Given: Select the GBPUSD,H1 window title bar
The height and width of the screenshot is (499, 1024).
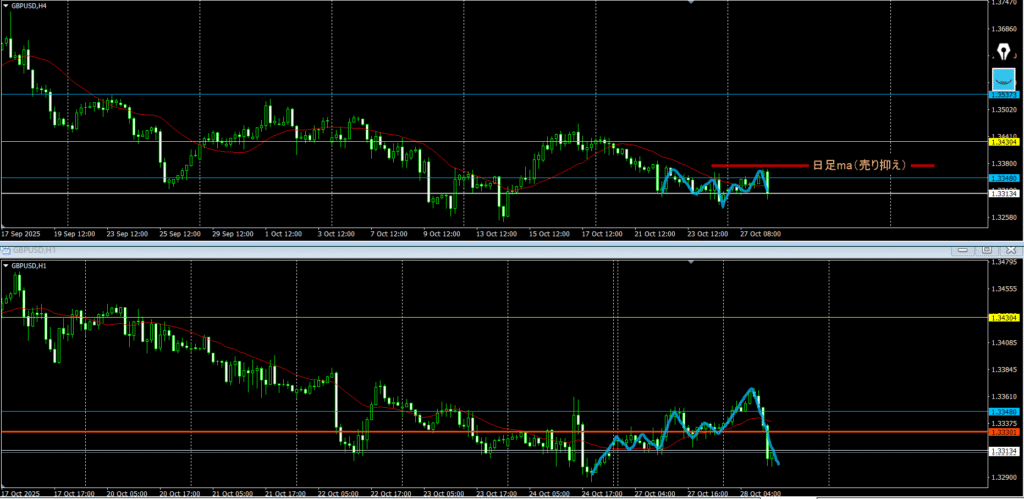Looking at the screenshot, I should tap(400, 248).
